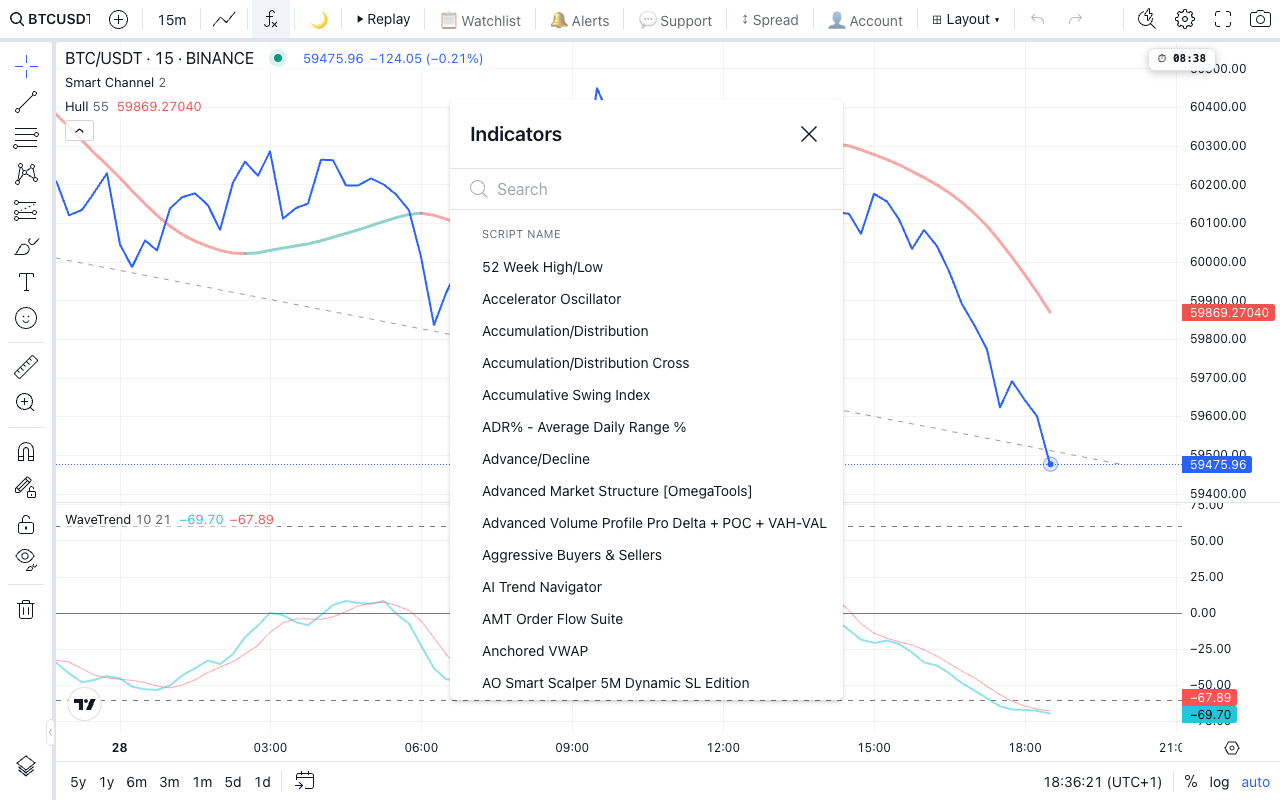Viewport: 1280px width, 800px height.
Task: Open the Watchlist panel
Action: [481, 19]
